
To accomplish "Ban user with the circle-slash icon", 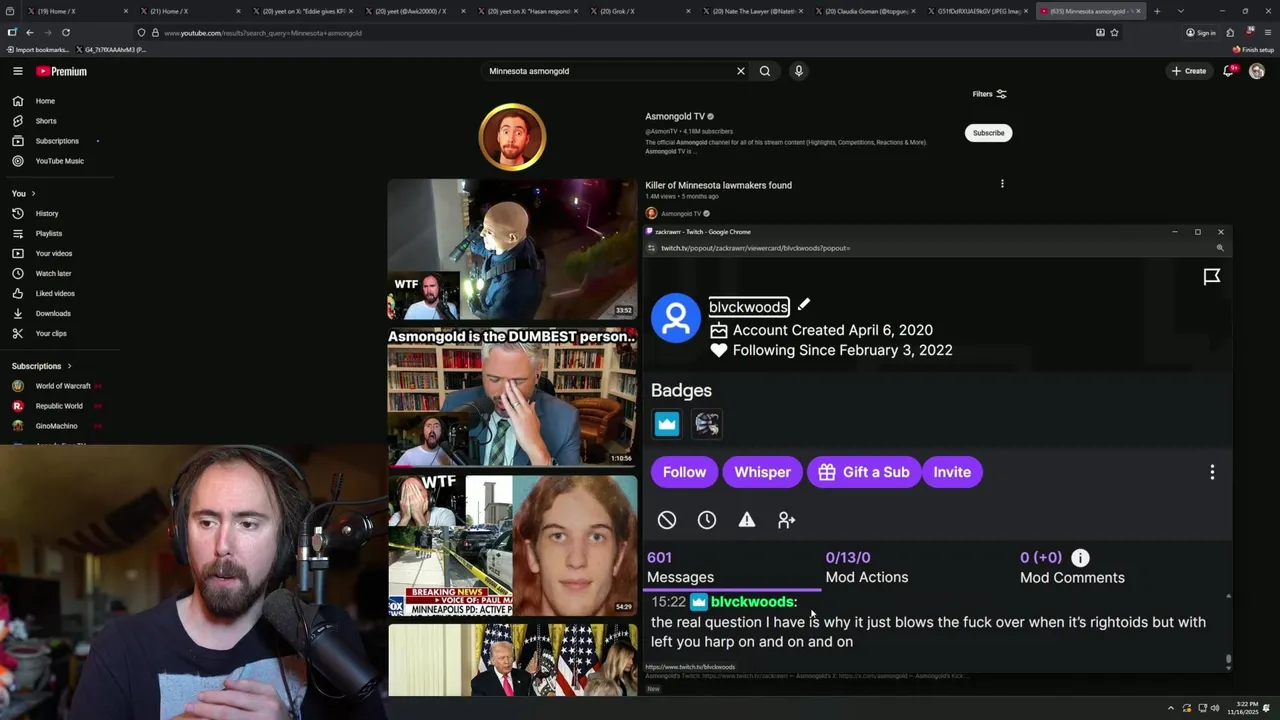I will click(x=667, y=520).
